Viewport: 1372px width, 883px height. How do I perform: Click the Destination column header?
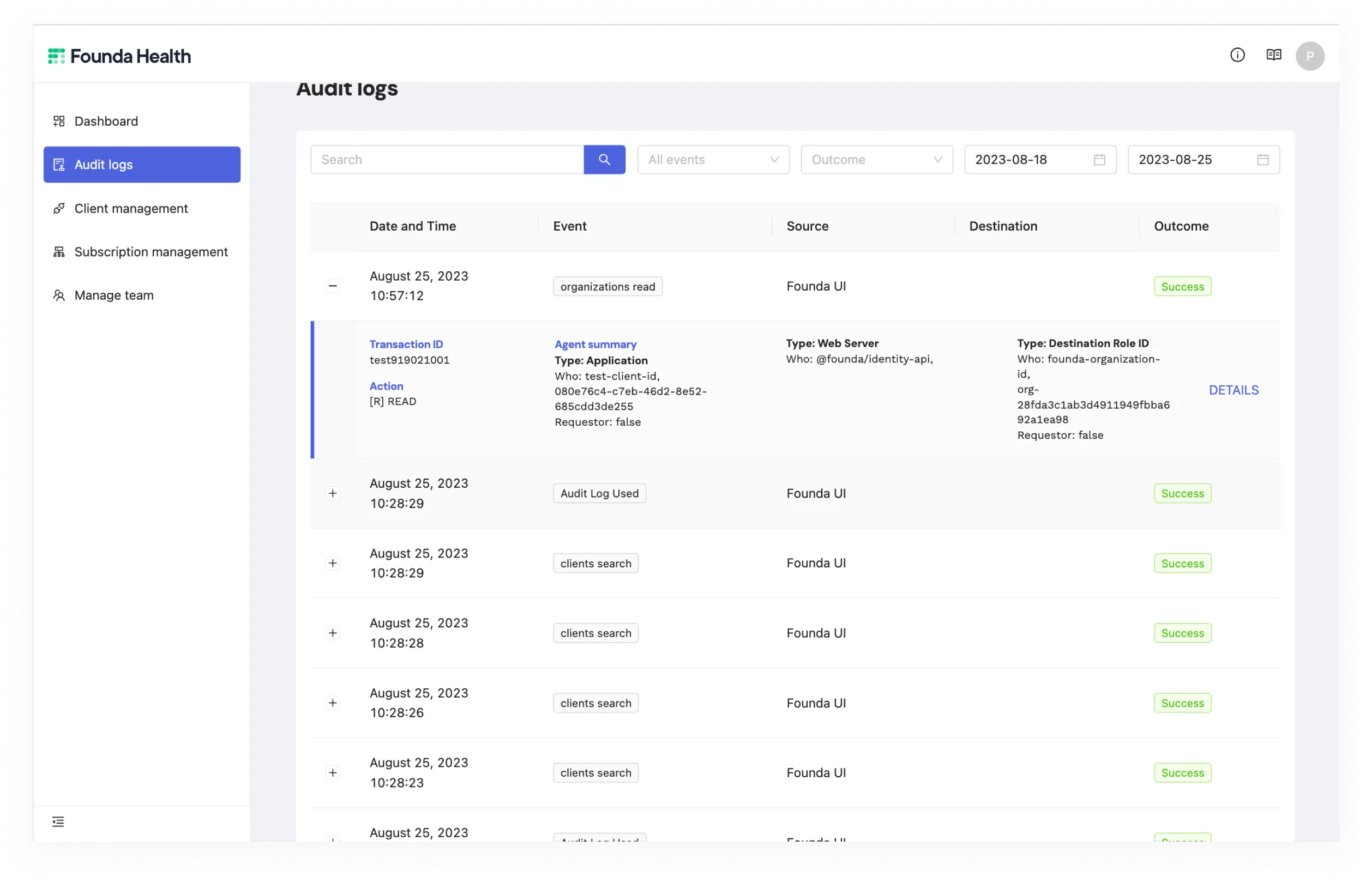pos(1003,226)
